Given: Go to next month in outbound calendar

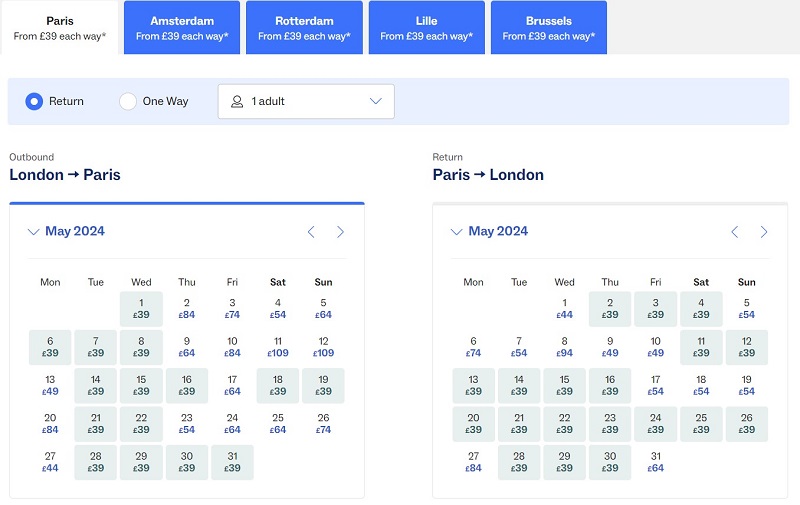Looking at the screenshot, I should (340, 232).
